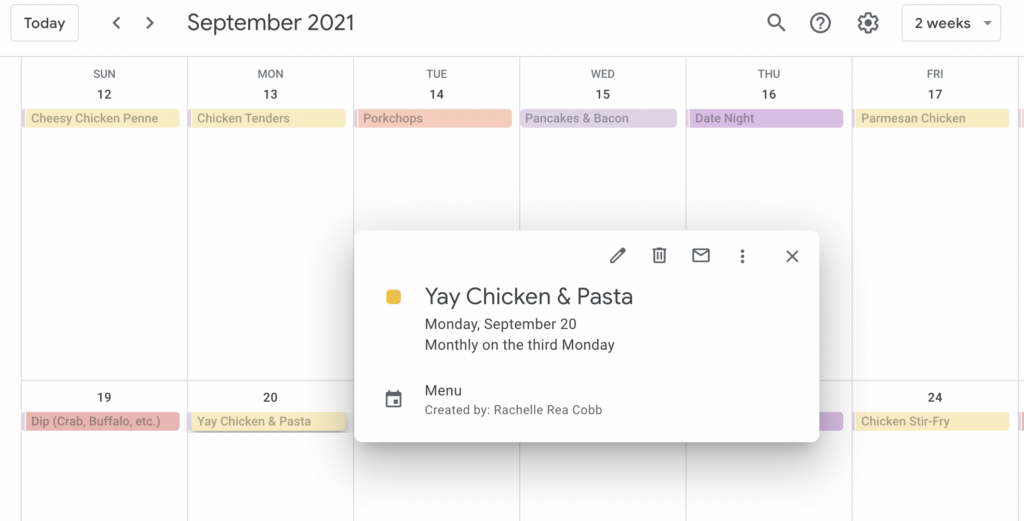This screenshot has width=1024, height=521.
Task: Open Pancakes & Bacon event
Action: [599, 118]
